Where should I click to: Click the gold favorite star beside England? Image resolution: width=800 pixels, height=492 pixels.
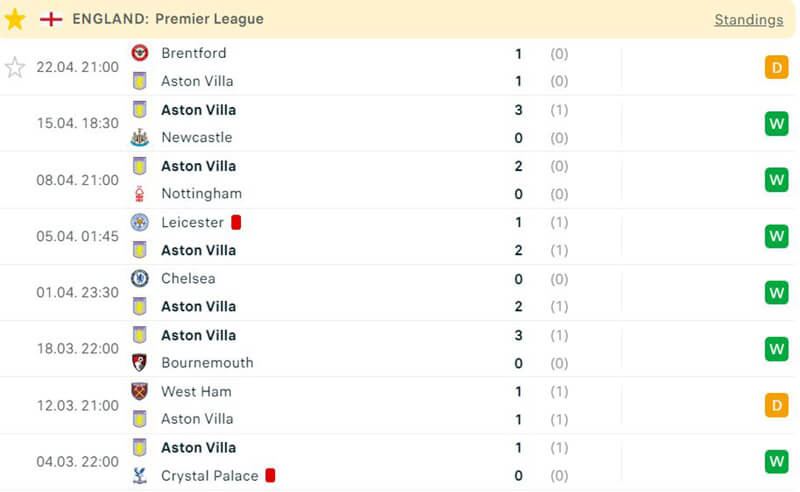15,19
